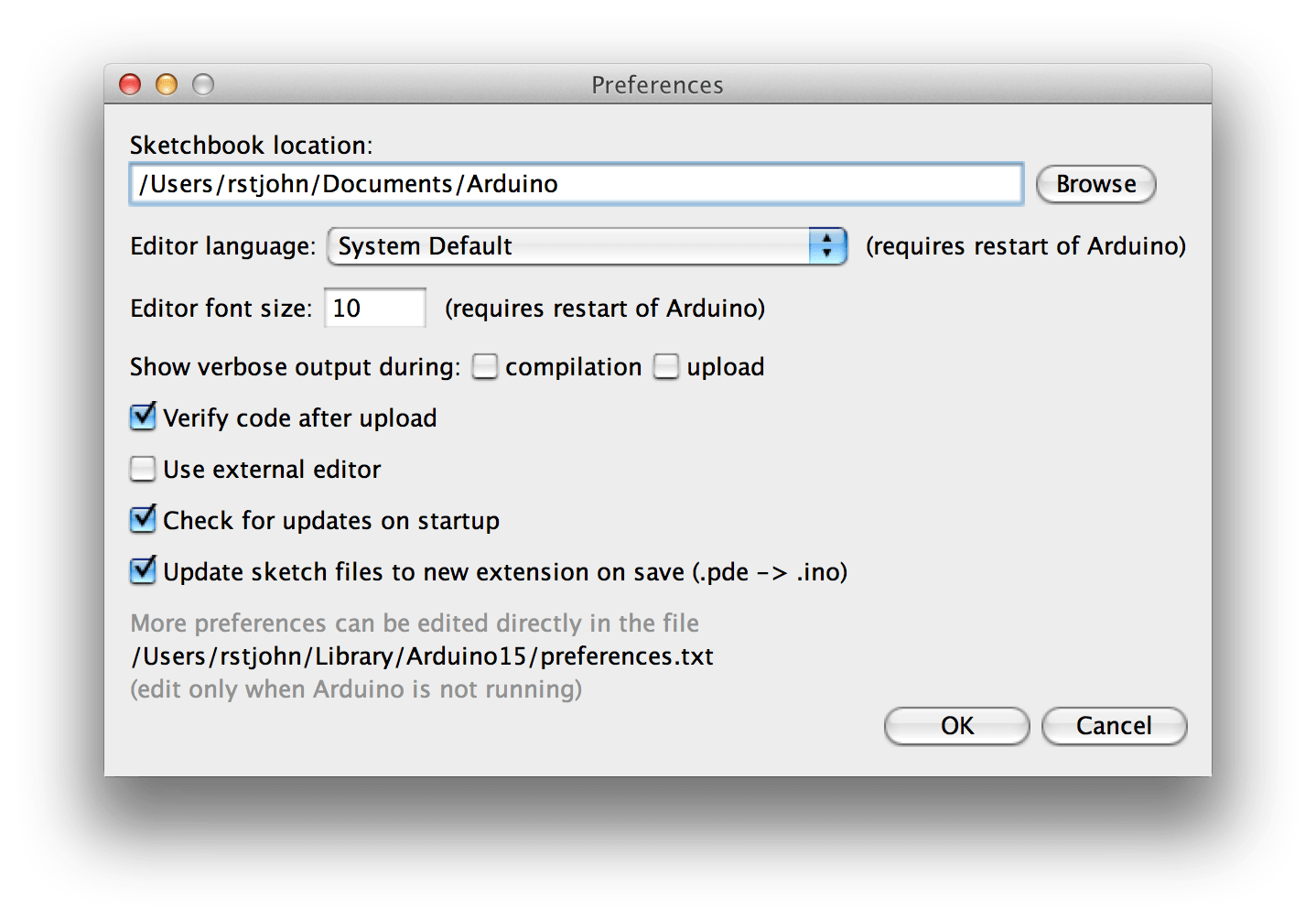This screenshot has width=1316, height=921.
Task: Click the preferences.txt file path
Action: pyautogui.click(x=422, y=656)
